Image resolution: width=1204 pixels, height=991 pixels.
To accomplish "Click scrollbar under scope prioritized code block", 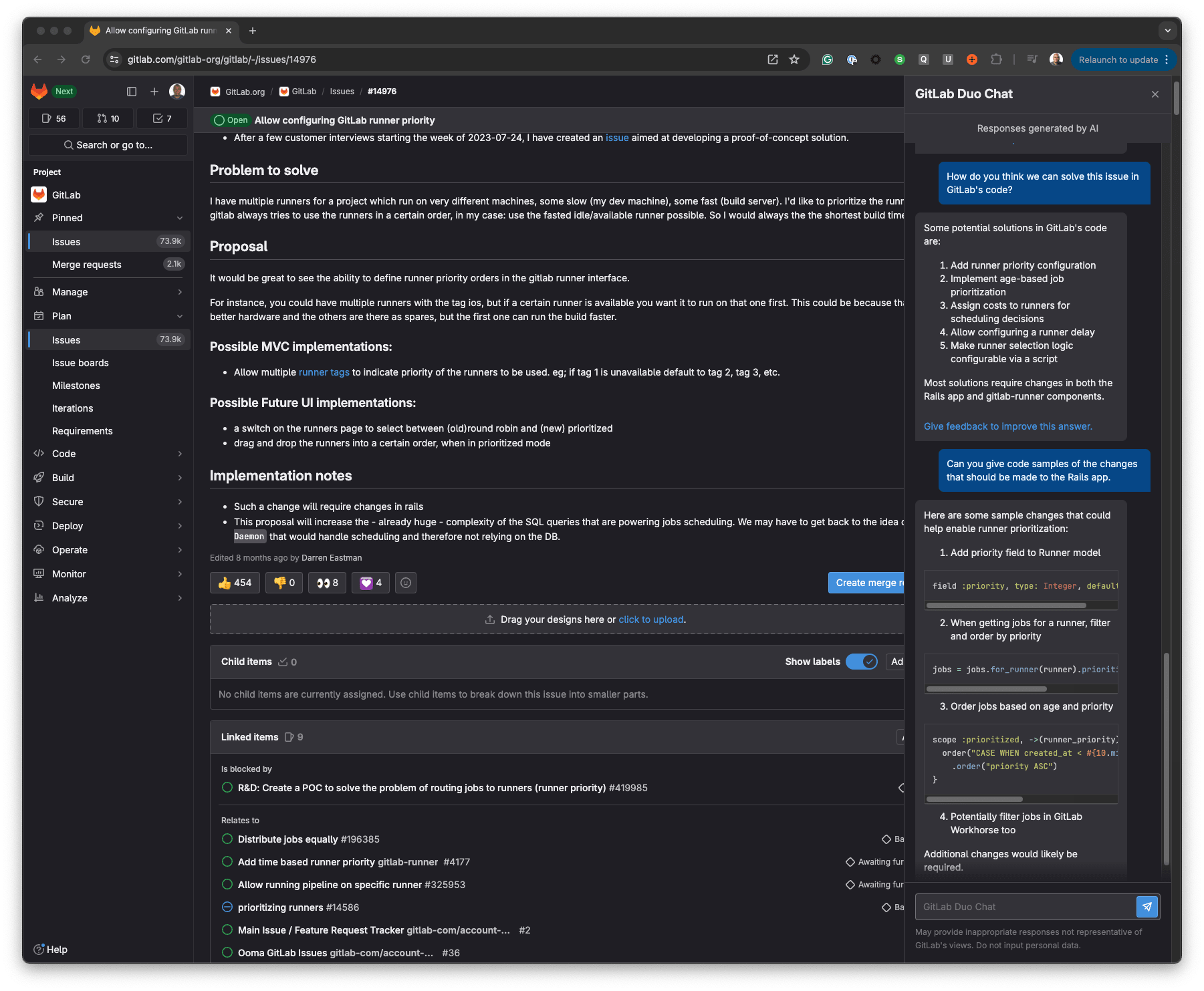I will (x=975, y=799).
